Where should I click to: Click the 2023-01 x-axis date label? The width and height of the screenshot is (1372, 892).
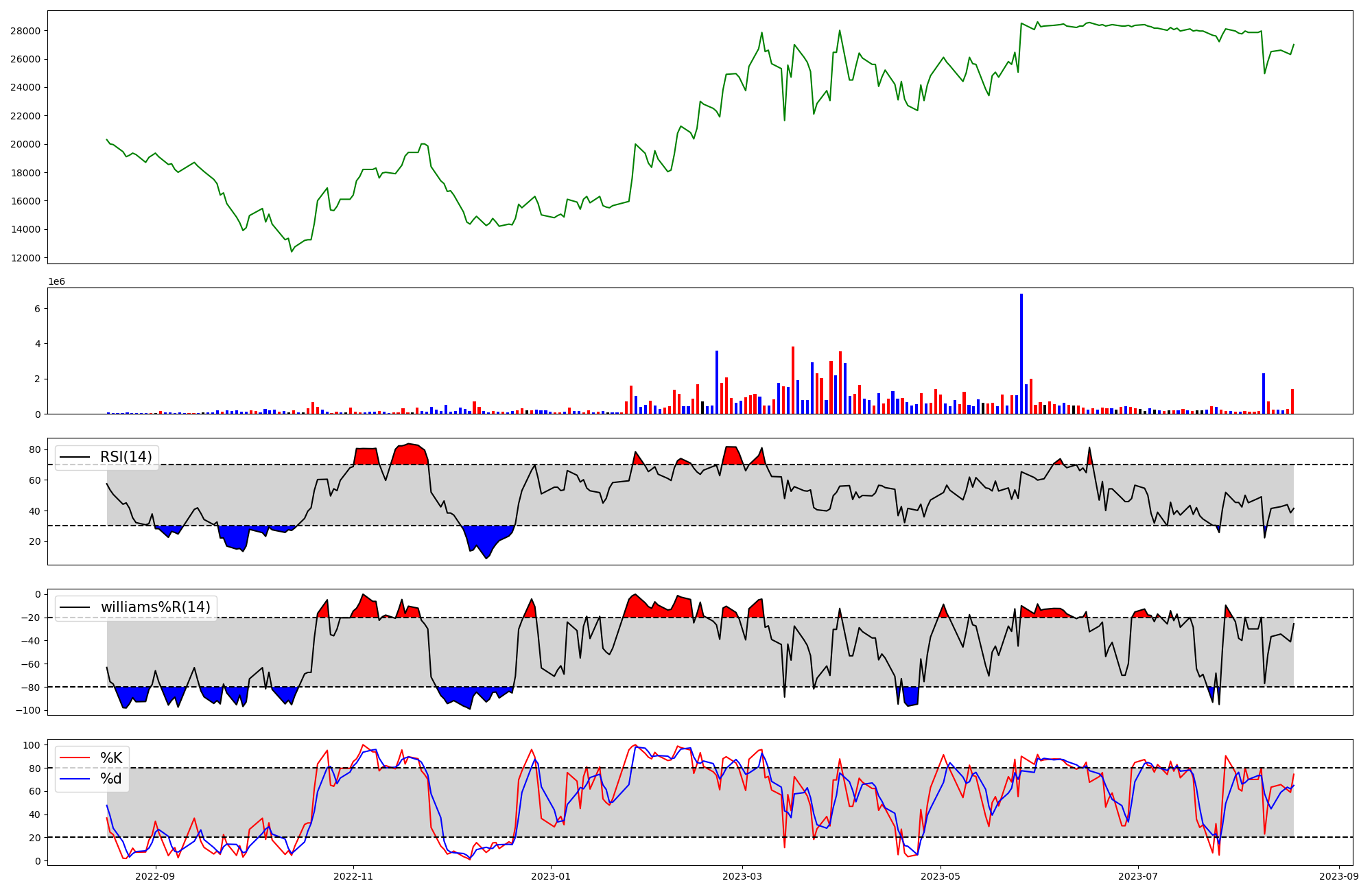550,876
